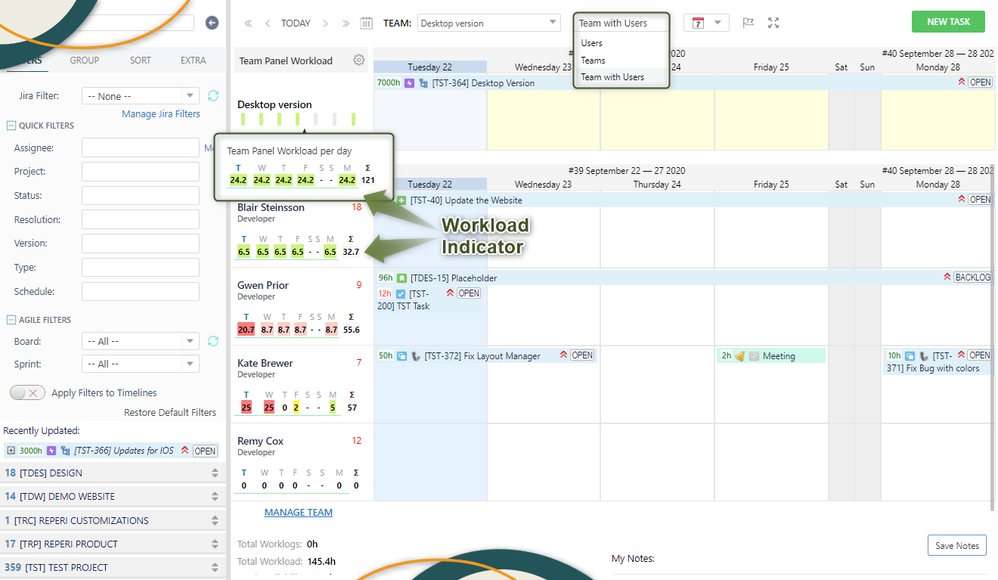This screenshot has width=998, height=580.
Task: Go to next day arrow
Action: coord(325,24)
